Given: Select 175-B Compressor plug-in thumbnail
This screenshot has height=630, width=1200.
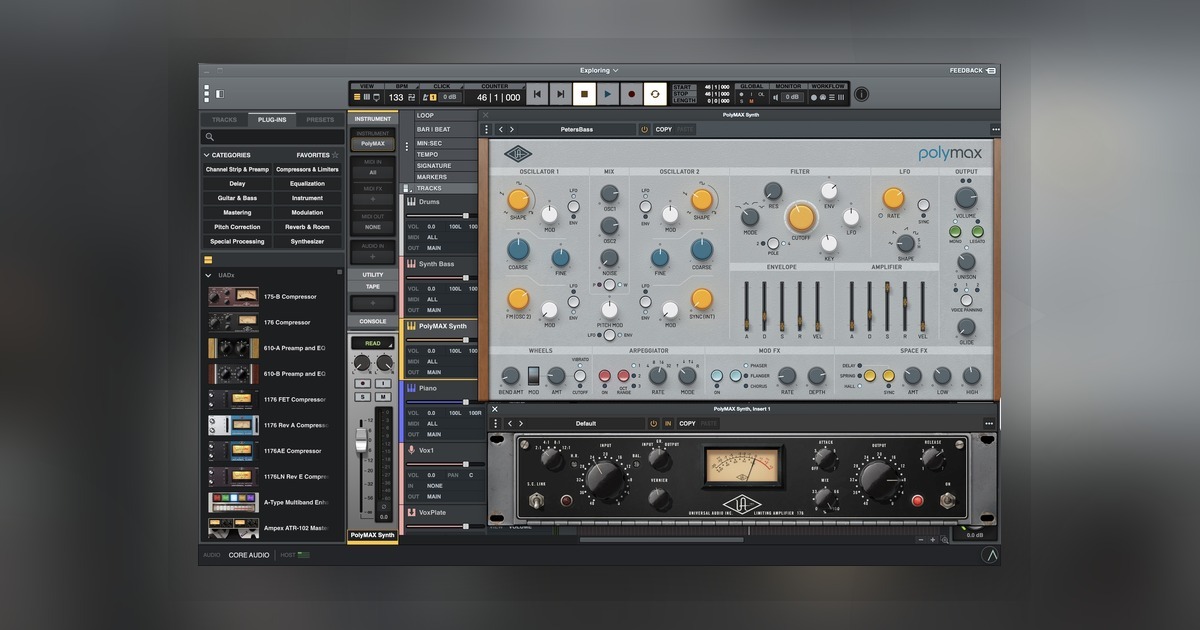Looking at the screenshot, I should point(233,297).
